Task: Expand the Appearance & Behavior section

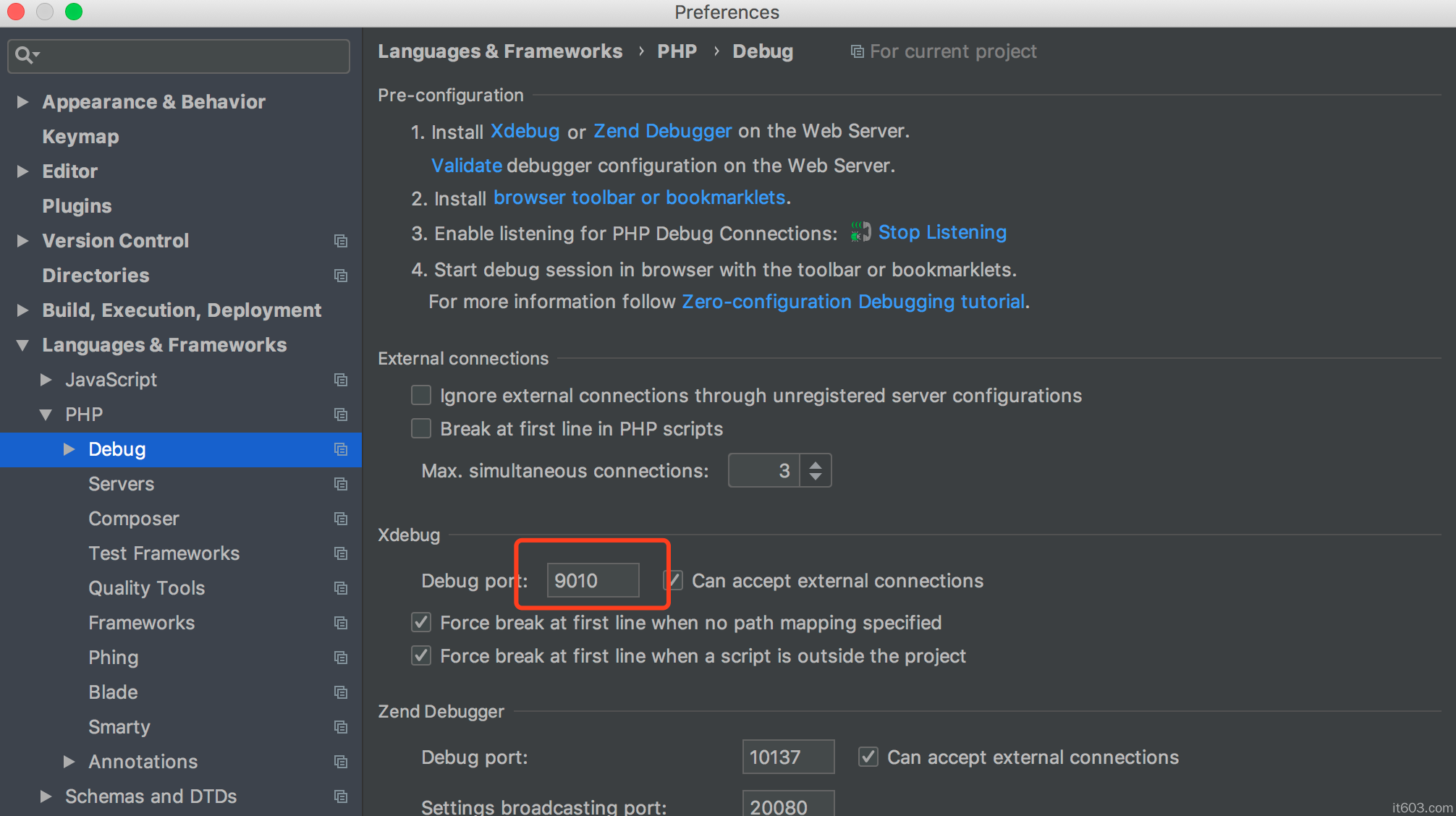Action: click(x=23, y=102)
